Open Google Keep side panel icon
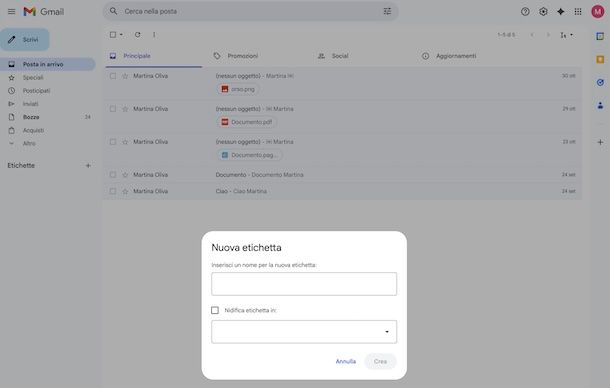Screen dimensions: 610x388 600,59
